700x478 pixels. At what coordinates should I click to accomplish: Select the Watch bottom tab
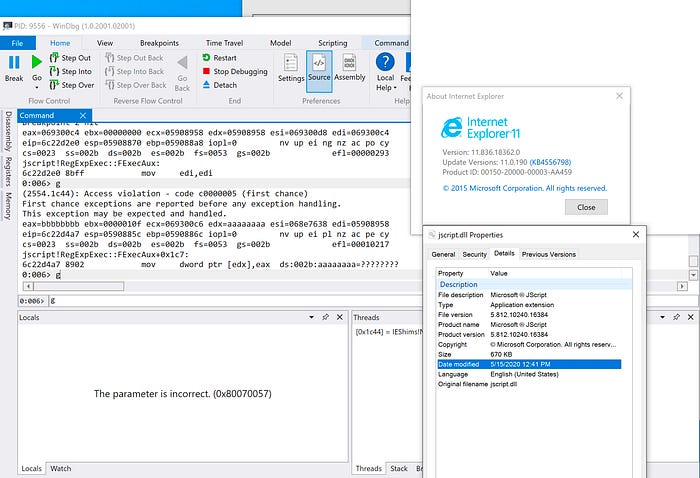[61, 468]
